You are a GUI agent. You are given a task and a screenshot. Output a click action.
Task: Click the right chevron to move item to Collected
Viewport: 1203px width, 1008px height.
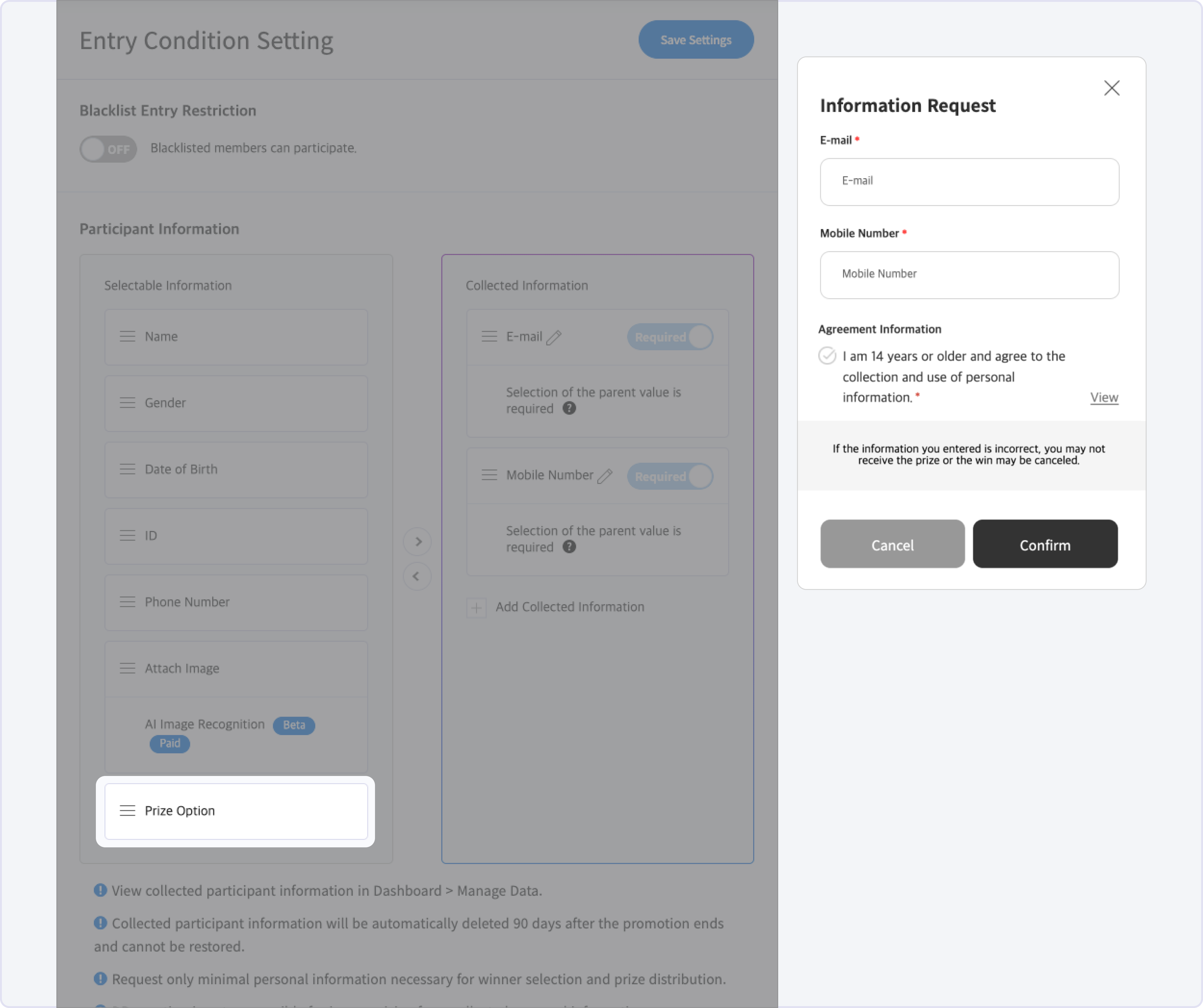tap(418, 542)
